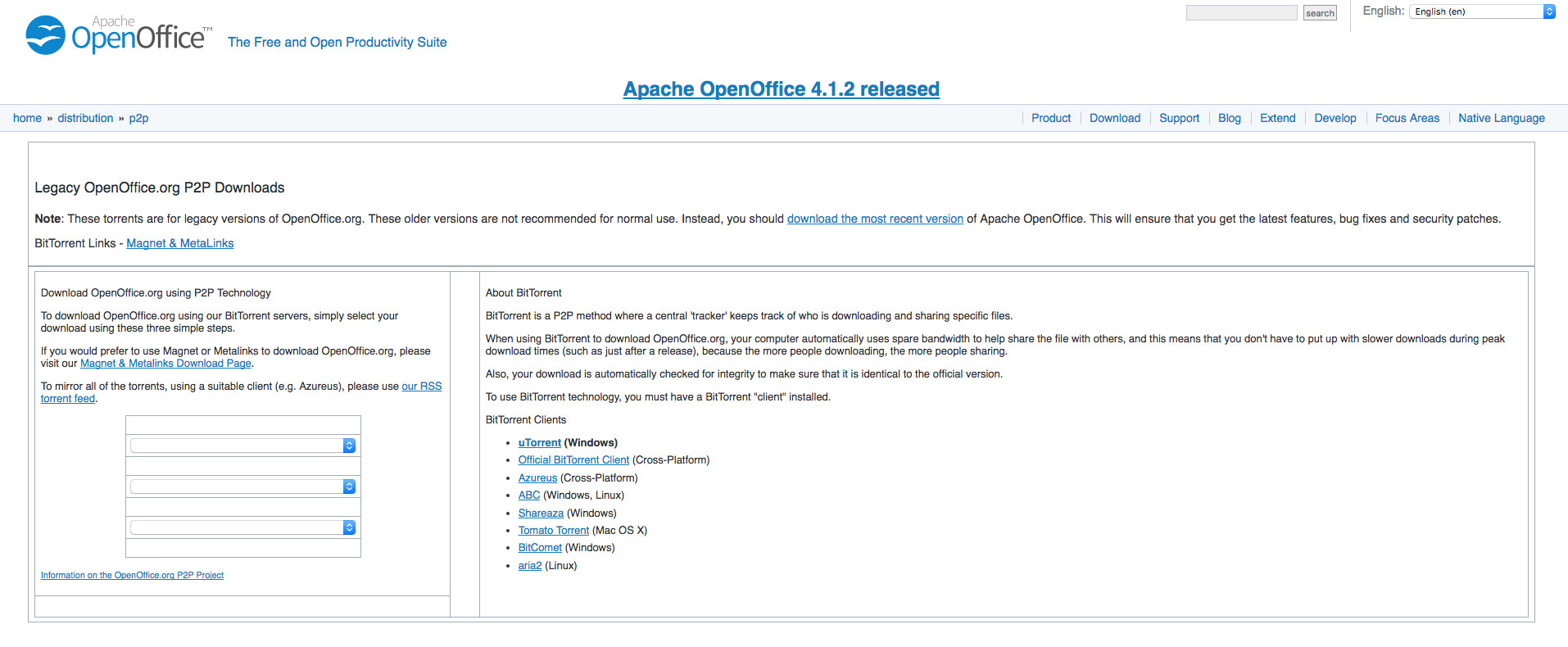The height and width of the screenshot is (647, 1568).
Task: Open the BitComet client link
Action: click(540, 548)
